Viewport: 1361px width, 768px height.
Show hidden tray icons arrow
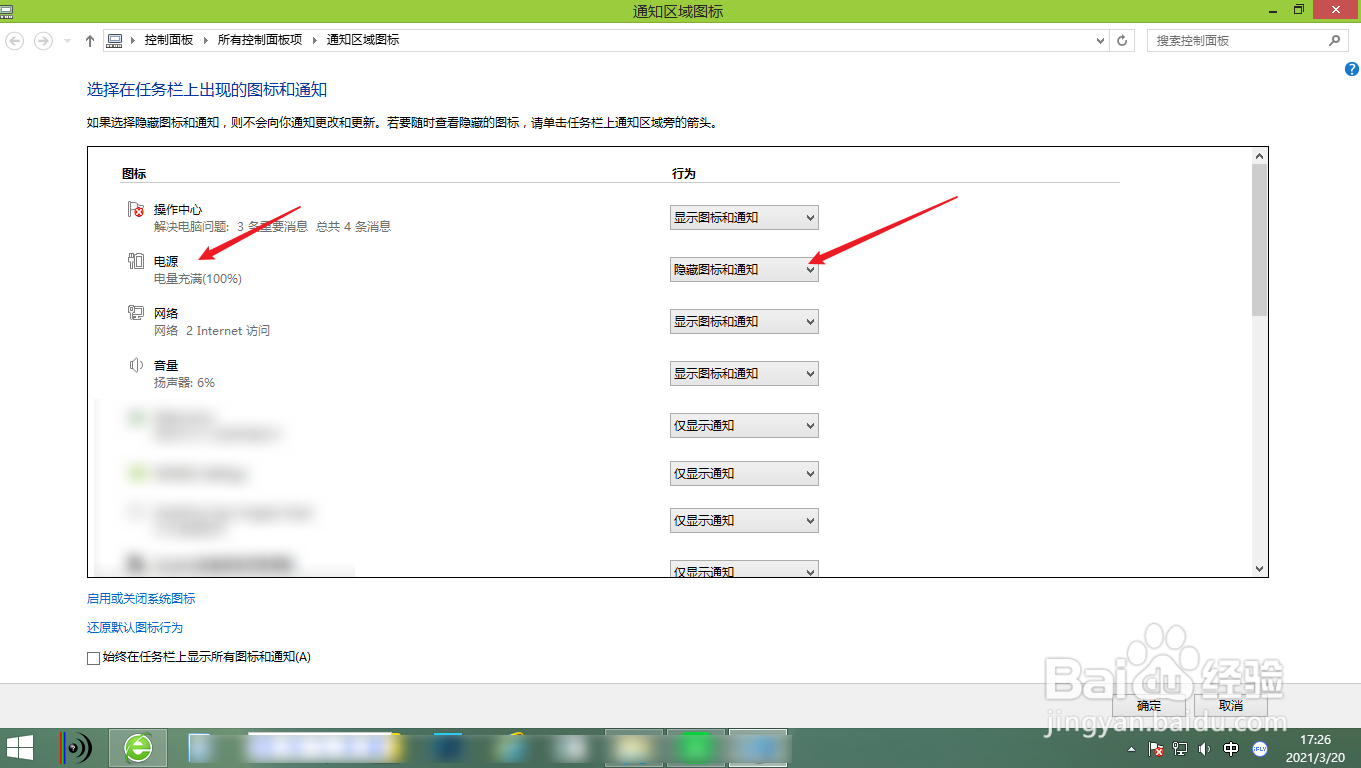click(1131, 748)
